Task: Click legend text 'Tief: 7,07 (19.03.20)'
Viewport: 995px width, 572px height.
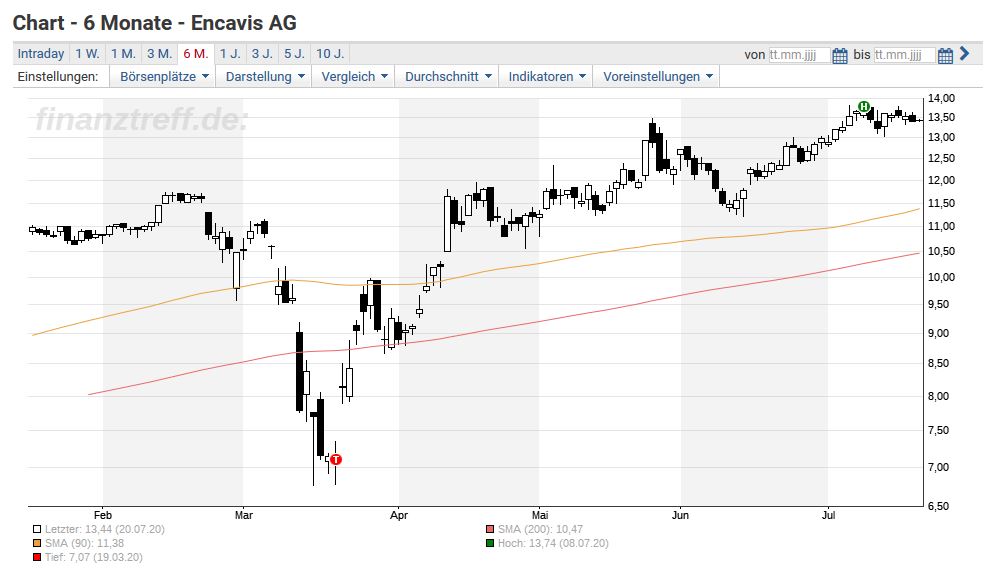Action: [x=94, y=557]
